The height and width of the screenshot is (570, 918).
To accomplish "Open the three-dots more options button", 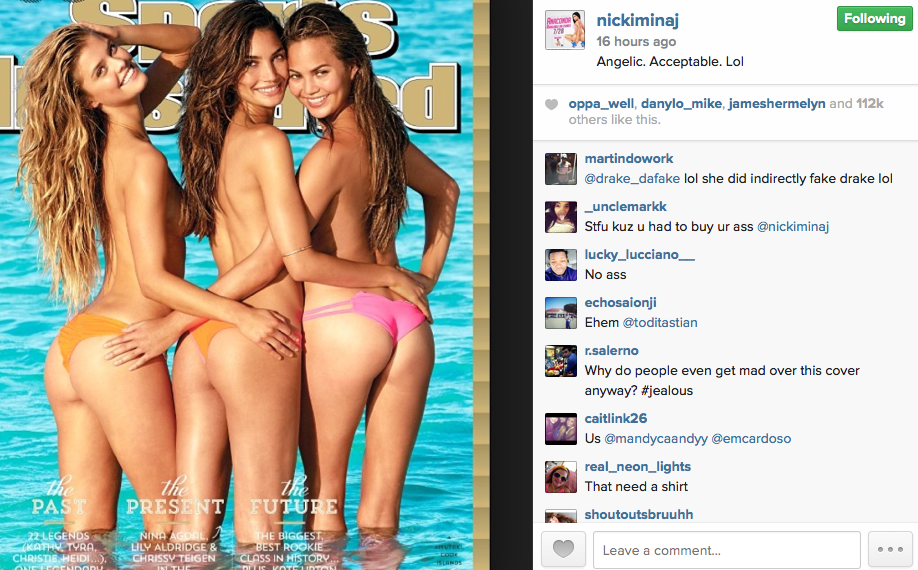I will point(890,550).
